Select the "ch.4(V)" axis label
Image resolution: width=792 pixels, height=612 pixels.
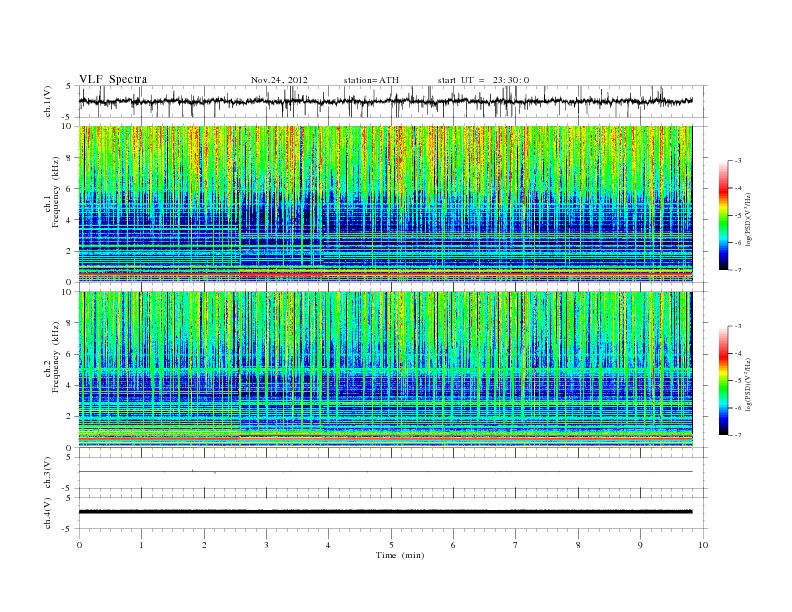coord(48,513)
